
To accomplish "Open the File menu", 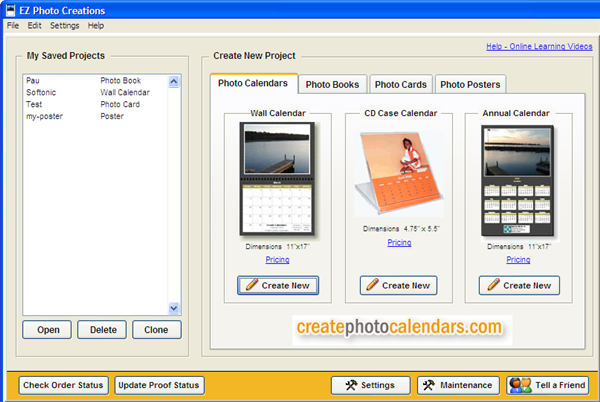I will (x=13, y=25).
